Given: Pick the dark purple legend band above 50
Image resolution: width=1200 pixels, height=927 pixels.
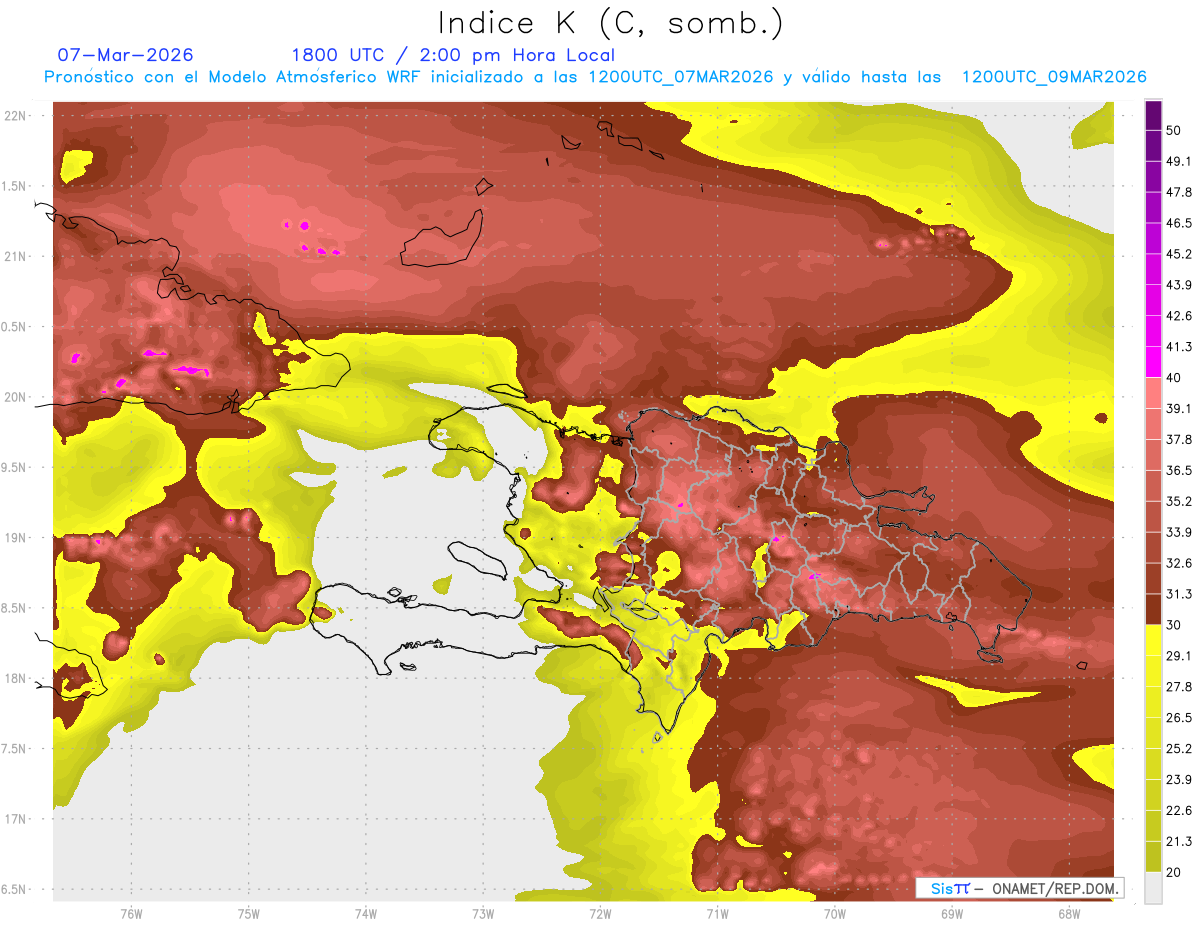Looking at the screenshot, I should (1153, 115).
